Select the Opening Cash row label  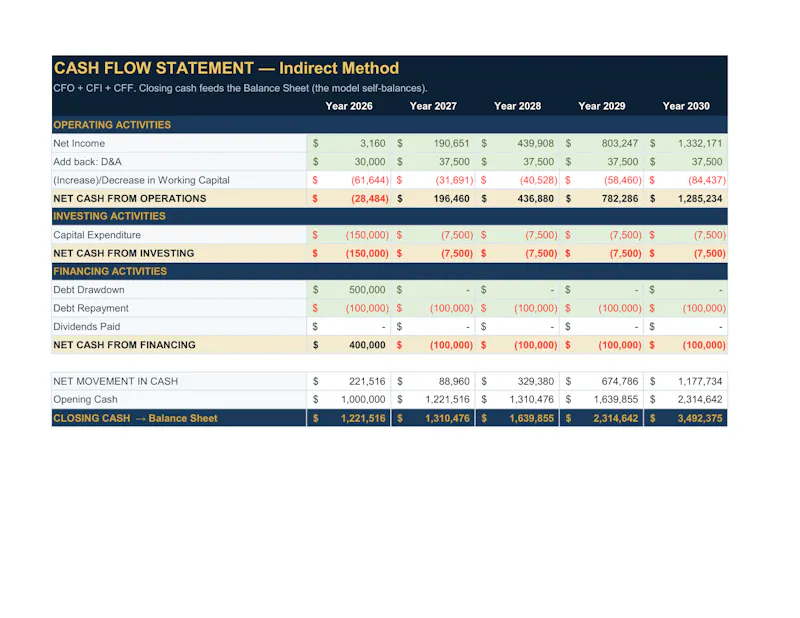click(85, 400)
